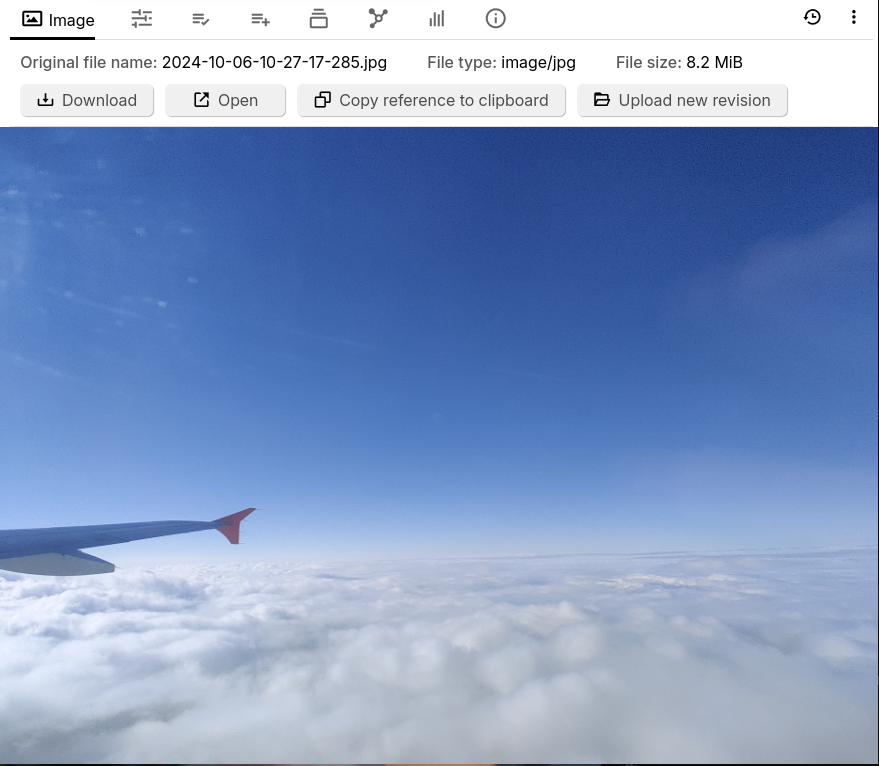Open version history with the clock icon
This screenshot has width=879, height=766.
812,17
